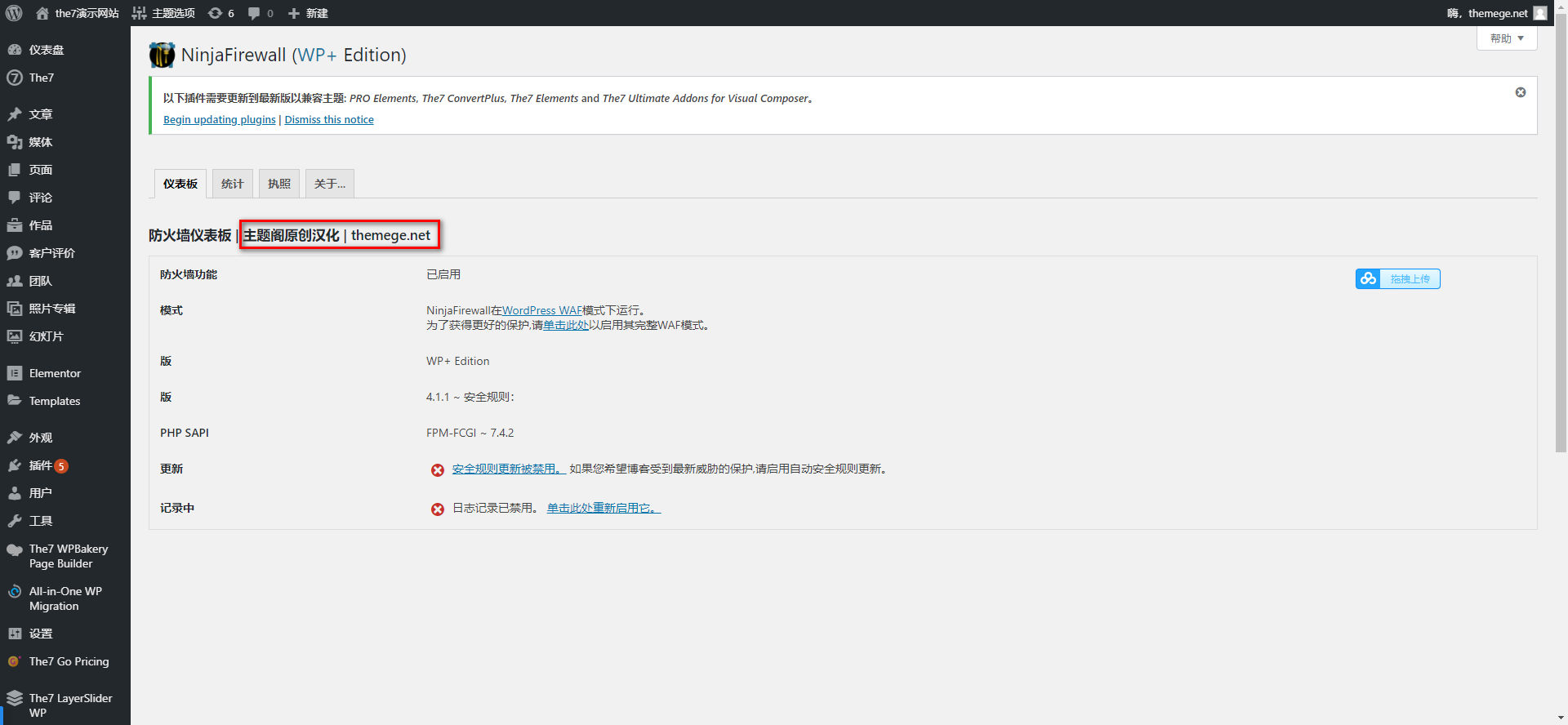Screen dimensions: 1568x725
Task: Click Begin updating plugins link
Action: [220, 120]
